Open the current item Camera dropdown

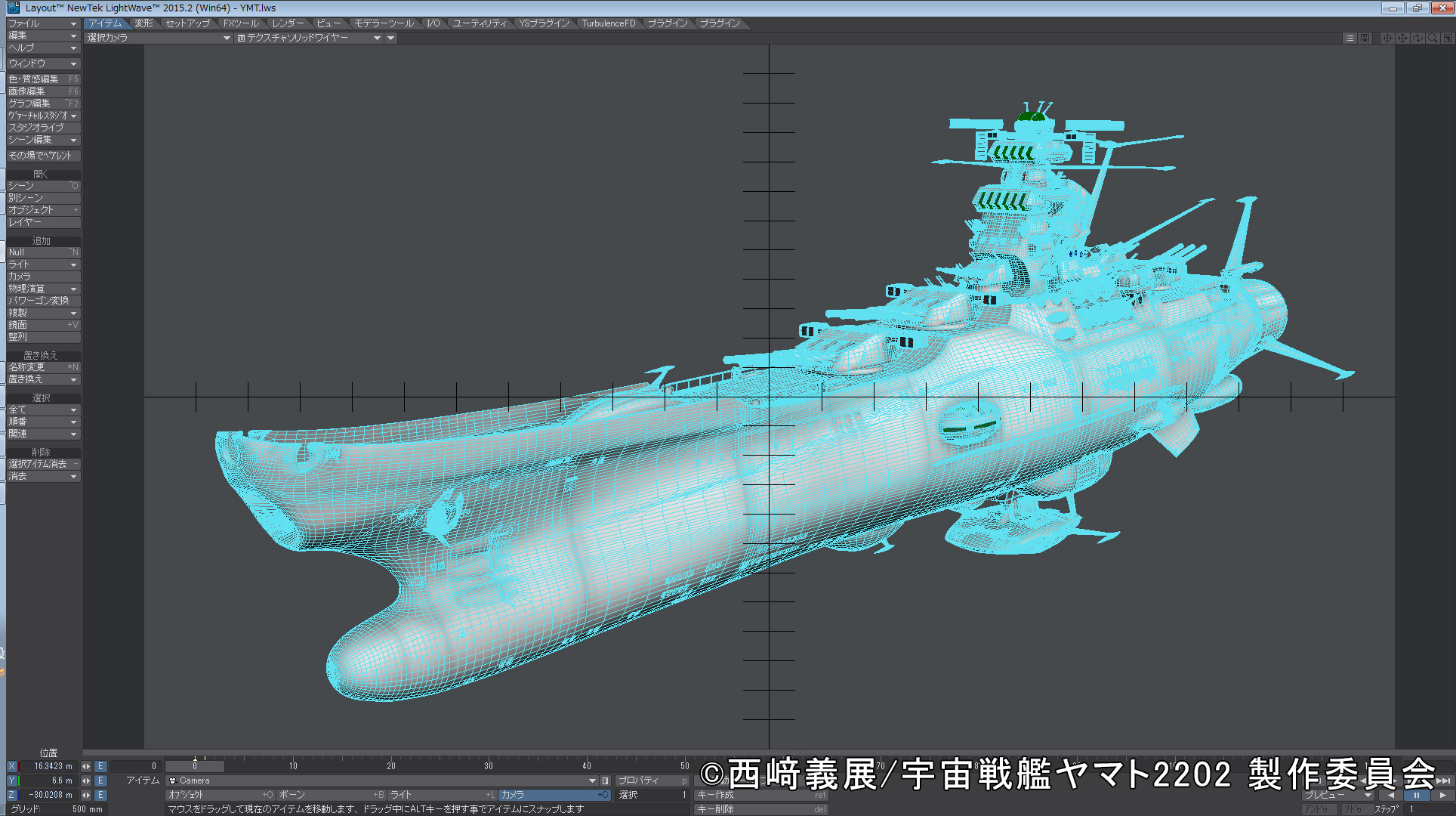pos(382,780)
